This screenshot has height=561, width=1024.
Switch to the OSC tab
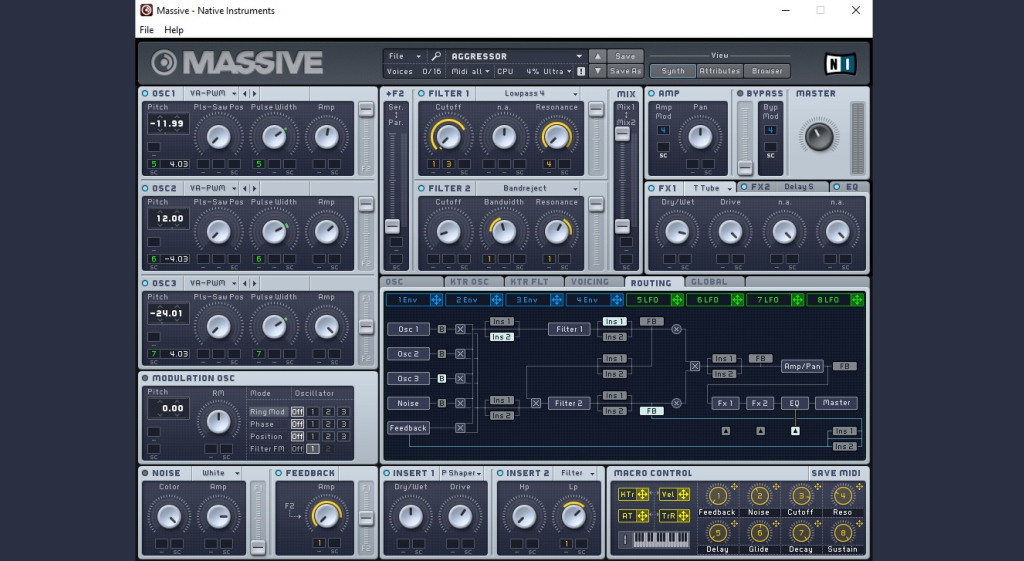pos(413,282)
